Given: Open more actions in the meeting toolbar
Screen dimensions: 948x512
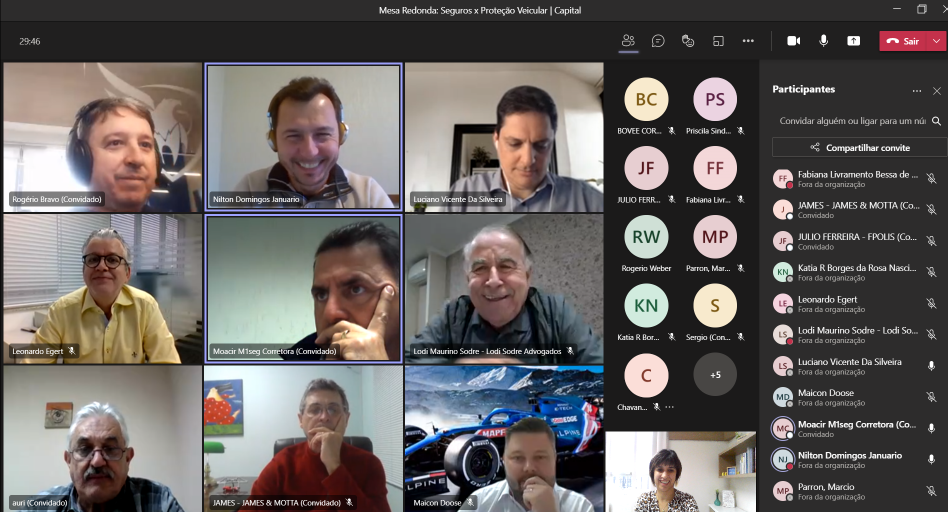Looking at the screenshot, I should point(748,41).
